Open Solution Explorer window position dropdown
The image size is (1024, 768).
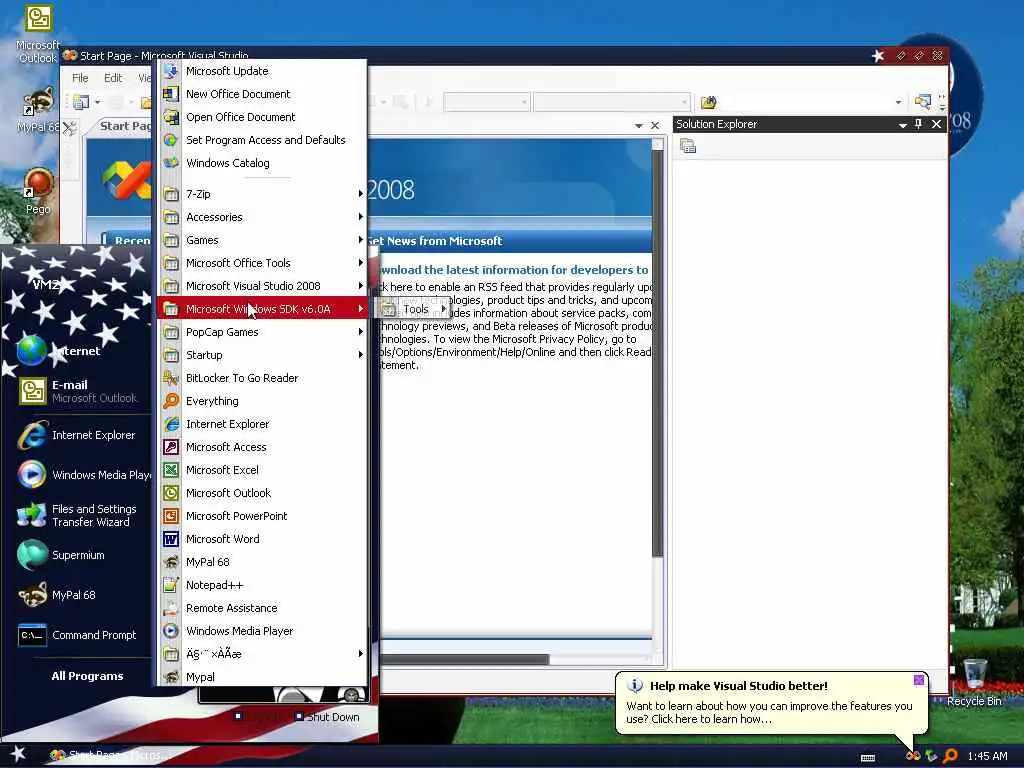click(x=902, y=124)
